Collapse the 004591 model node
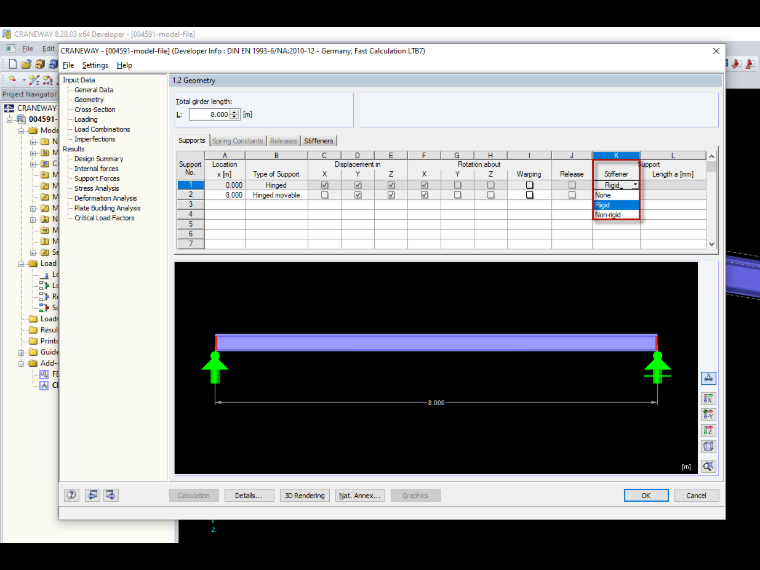Screen dimensions: 760x570 click(x=9, y=119)
